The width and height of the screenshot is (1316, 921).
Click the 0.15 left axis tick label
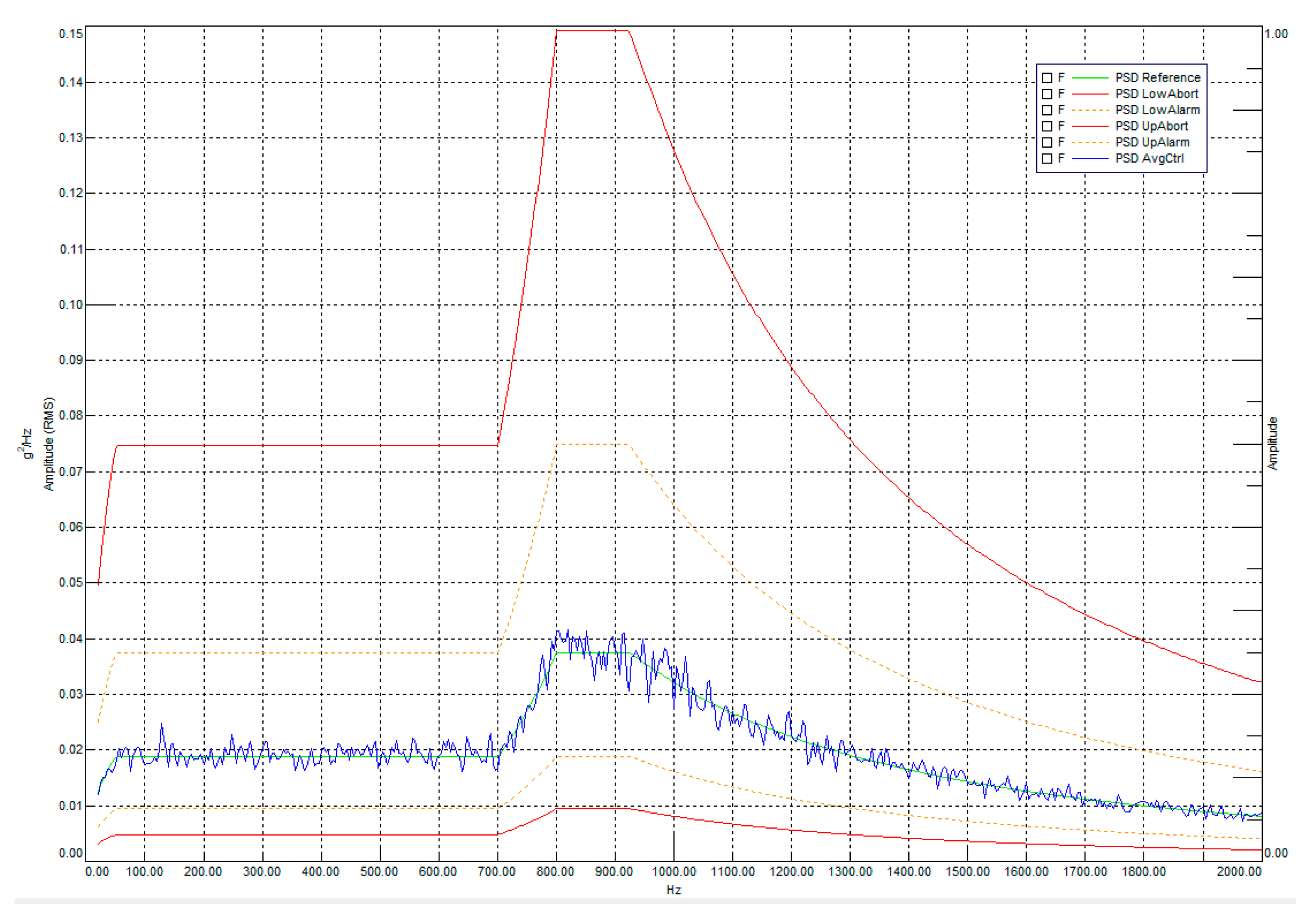point(70,34)
